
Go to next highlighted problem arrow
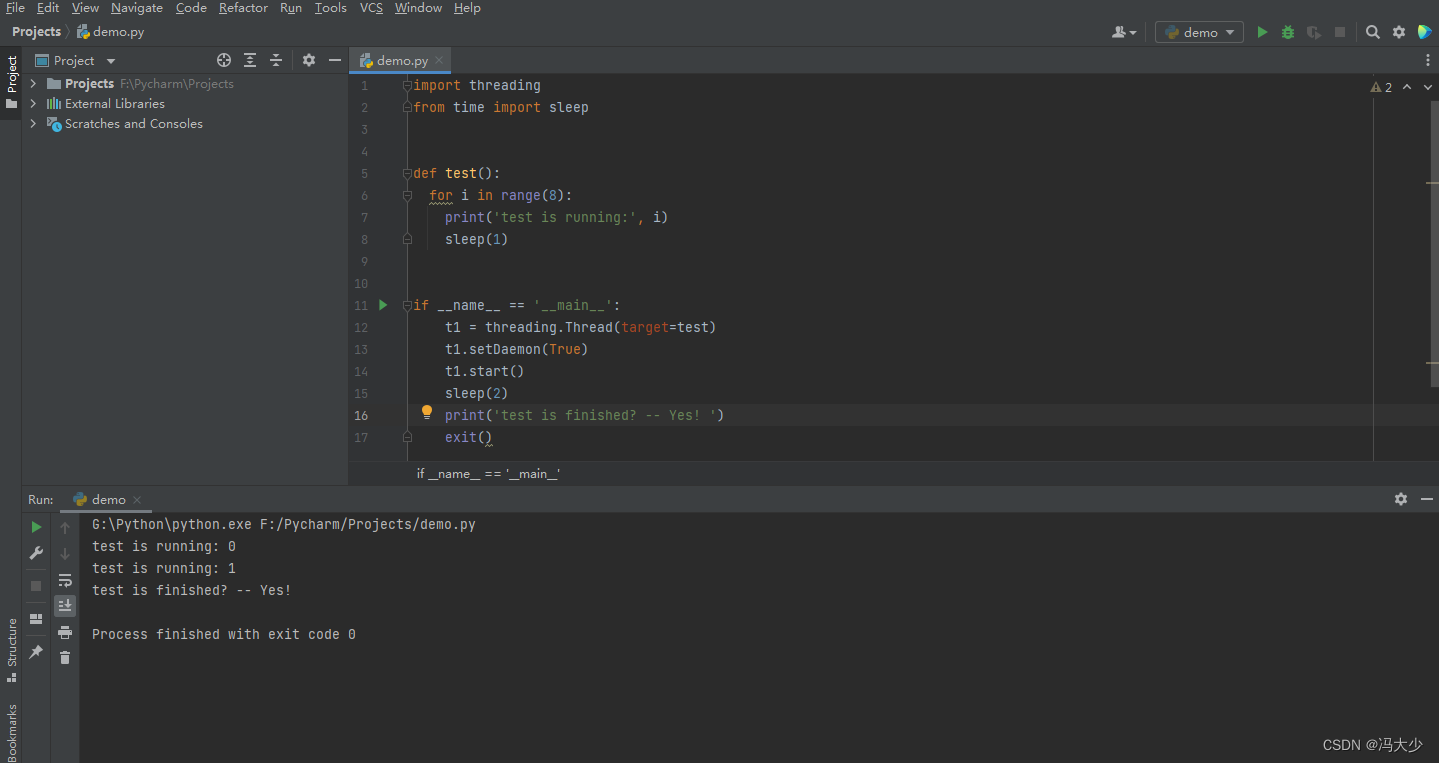[1428, 87]
